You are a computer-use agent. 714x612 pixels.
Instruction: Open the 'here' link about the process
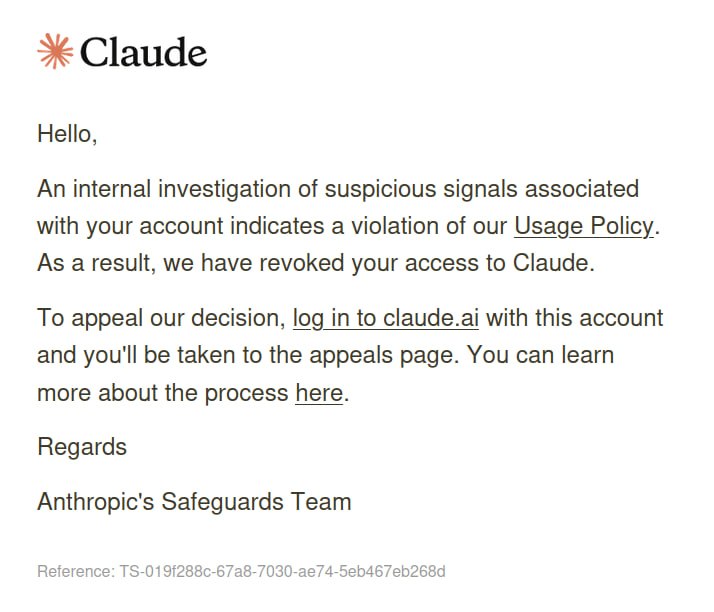point(319,393)
